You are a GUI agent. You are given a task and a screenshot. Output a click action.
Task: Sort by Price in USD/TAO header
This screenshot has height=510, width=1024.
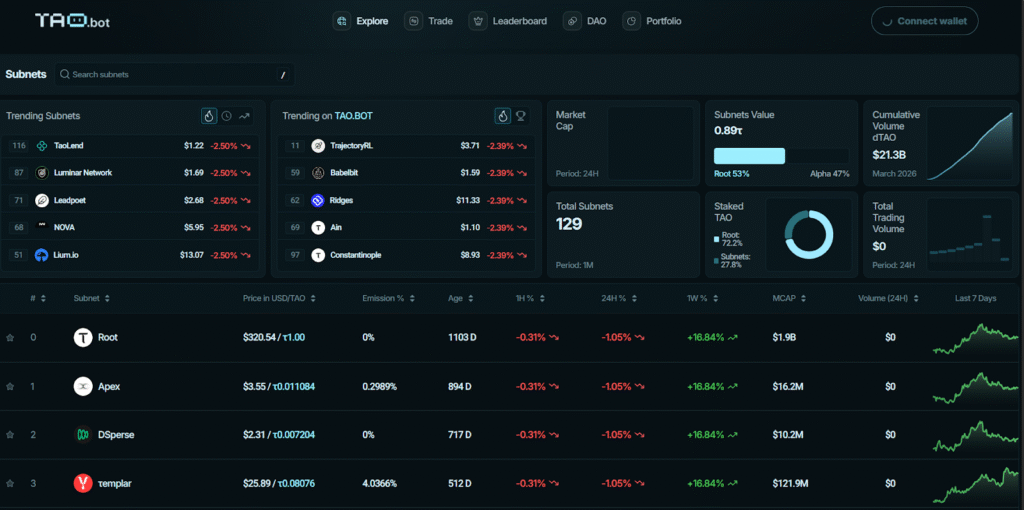tap(287, 298)
